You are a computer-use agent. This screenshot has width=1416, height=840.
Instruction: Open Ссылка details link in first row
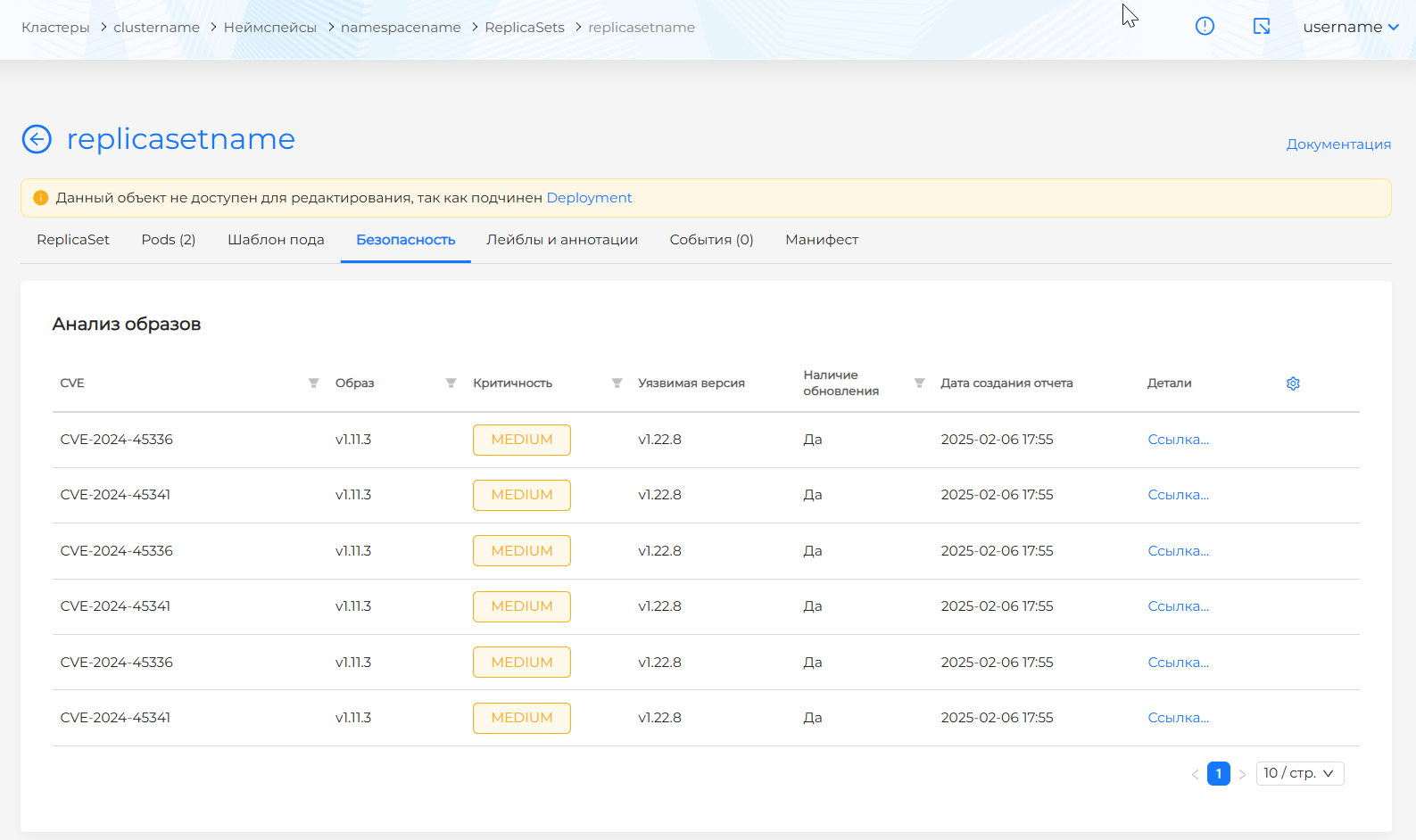click(x=1178, y=440)
